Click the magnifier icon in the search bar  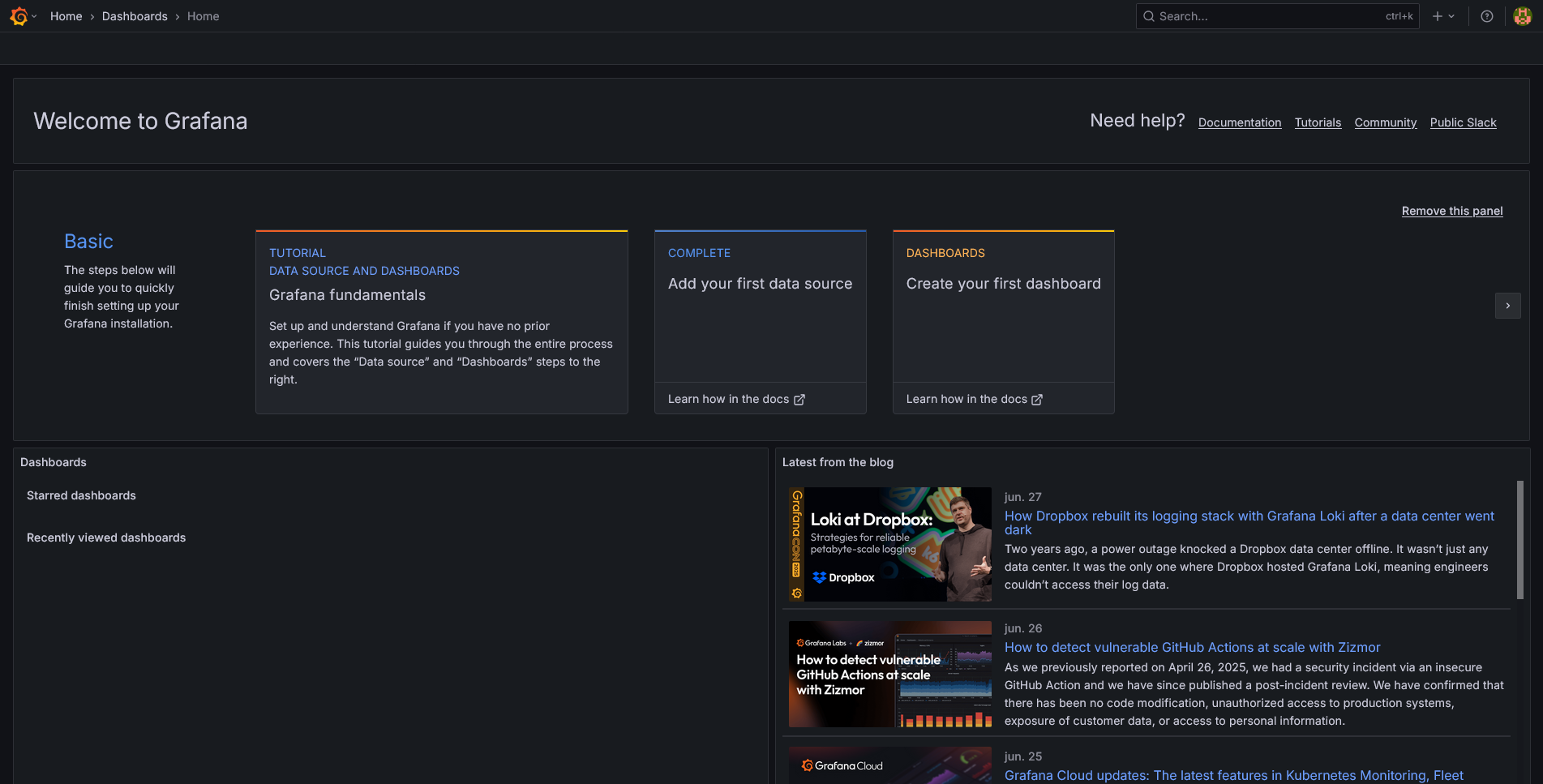(x=1148, y=15)
